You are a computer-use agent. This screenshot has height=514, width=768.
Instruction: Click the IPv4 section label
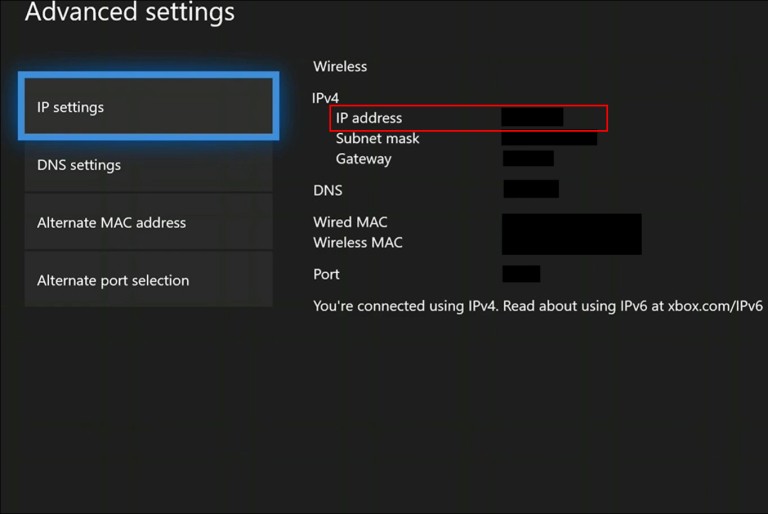[x=326, y=98]
